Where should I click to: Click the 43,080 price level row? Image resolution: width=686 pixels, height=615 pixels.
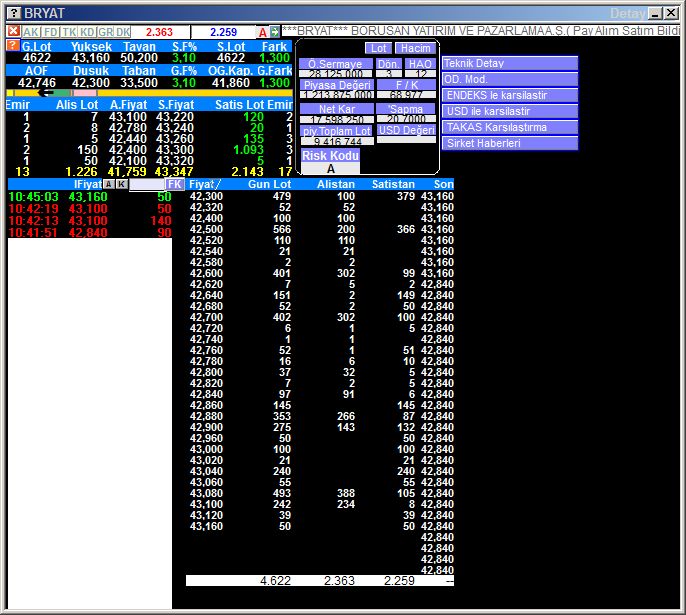point(321,493)
